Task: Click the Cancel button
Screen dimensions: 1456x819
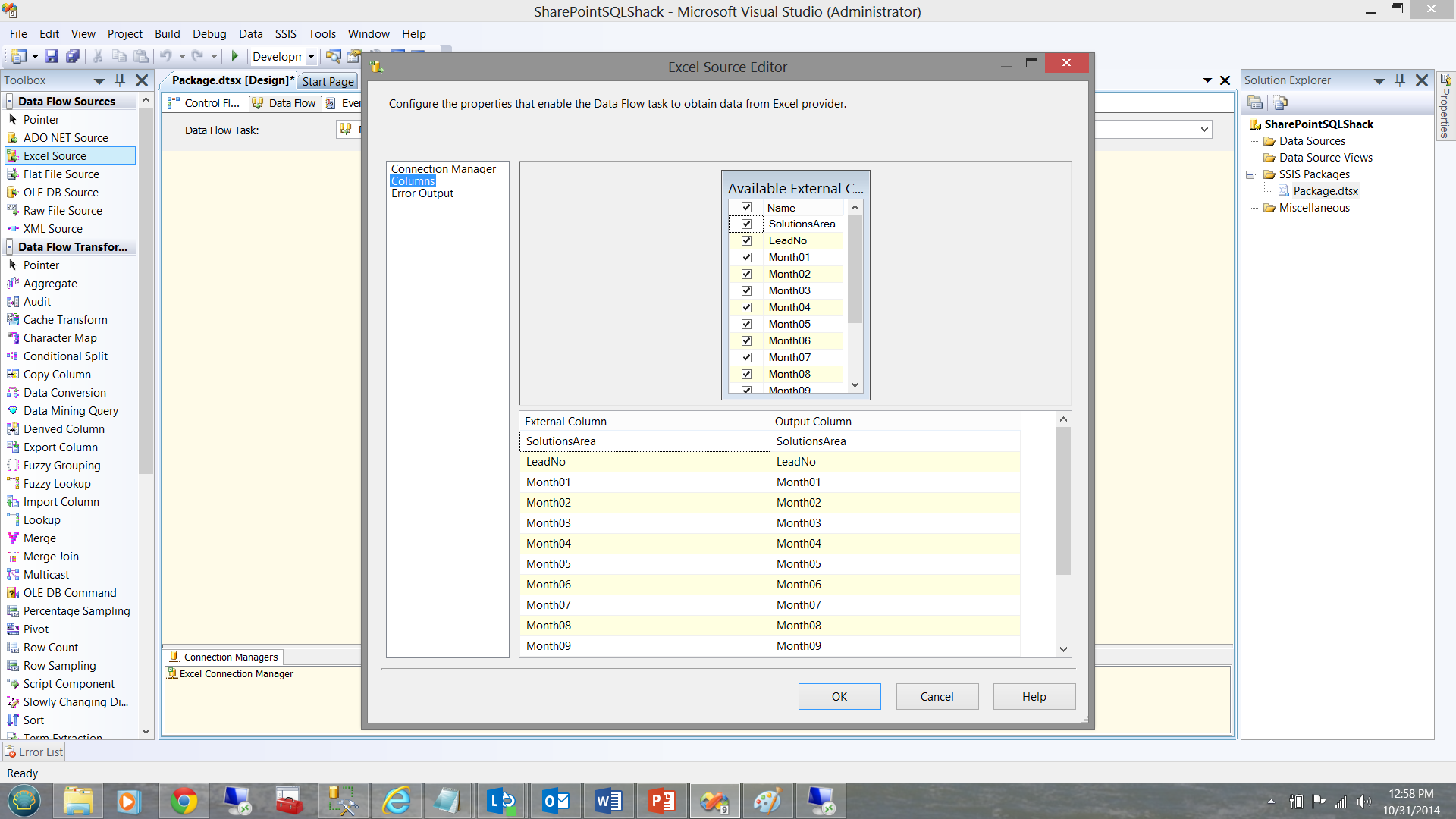Action: tap(937, 696)
